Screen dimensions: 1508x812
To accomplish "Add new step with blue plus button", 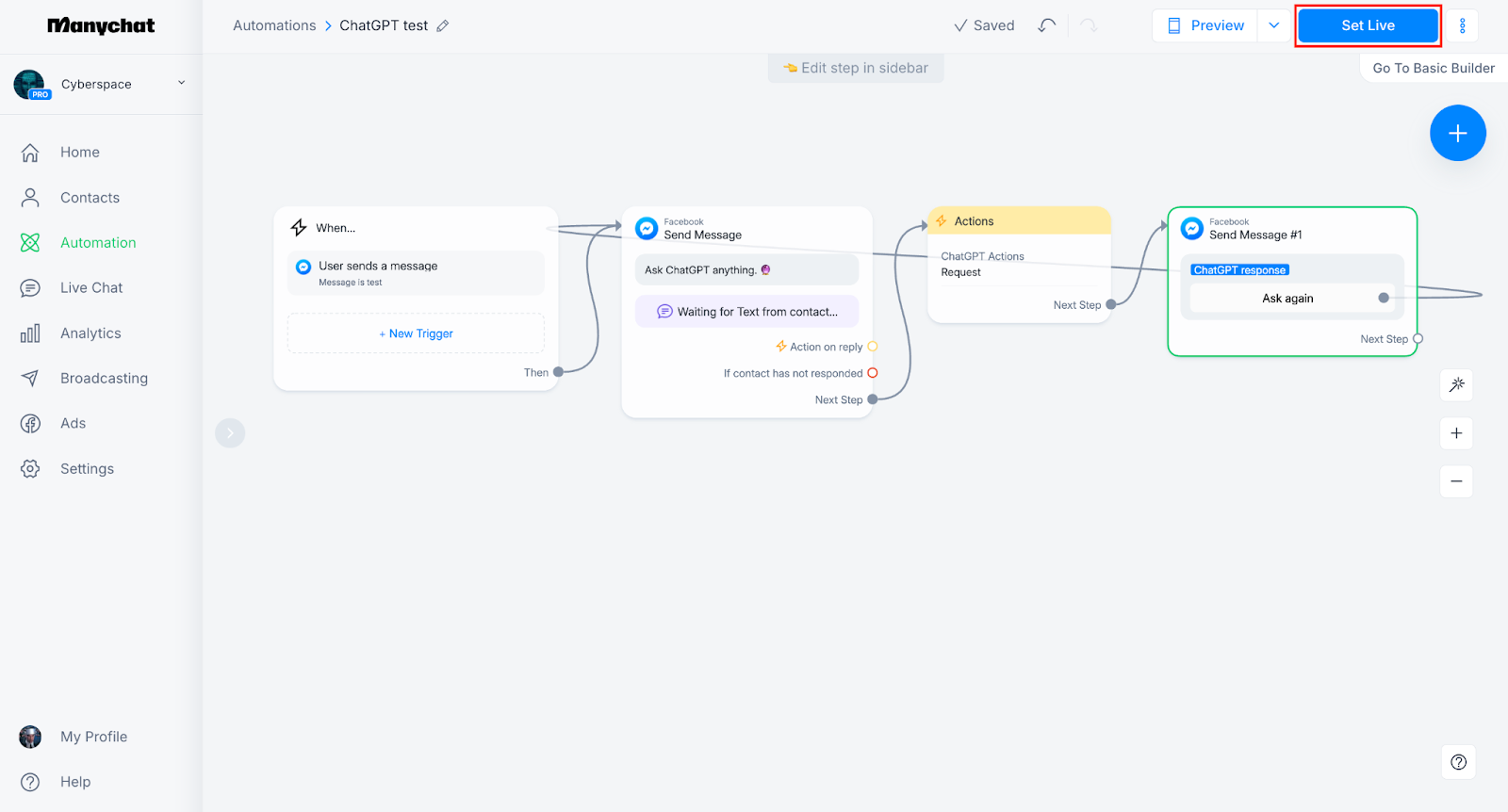I will pos(1457,133).
